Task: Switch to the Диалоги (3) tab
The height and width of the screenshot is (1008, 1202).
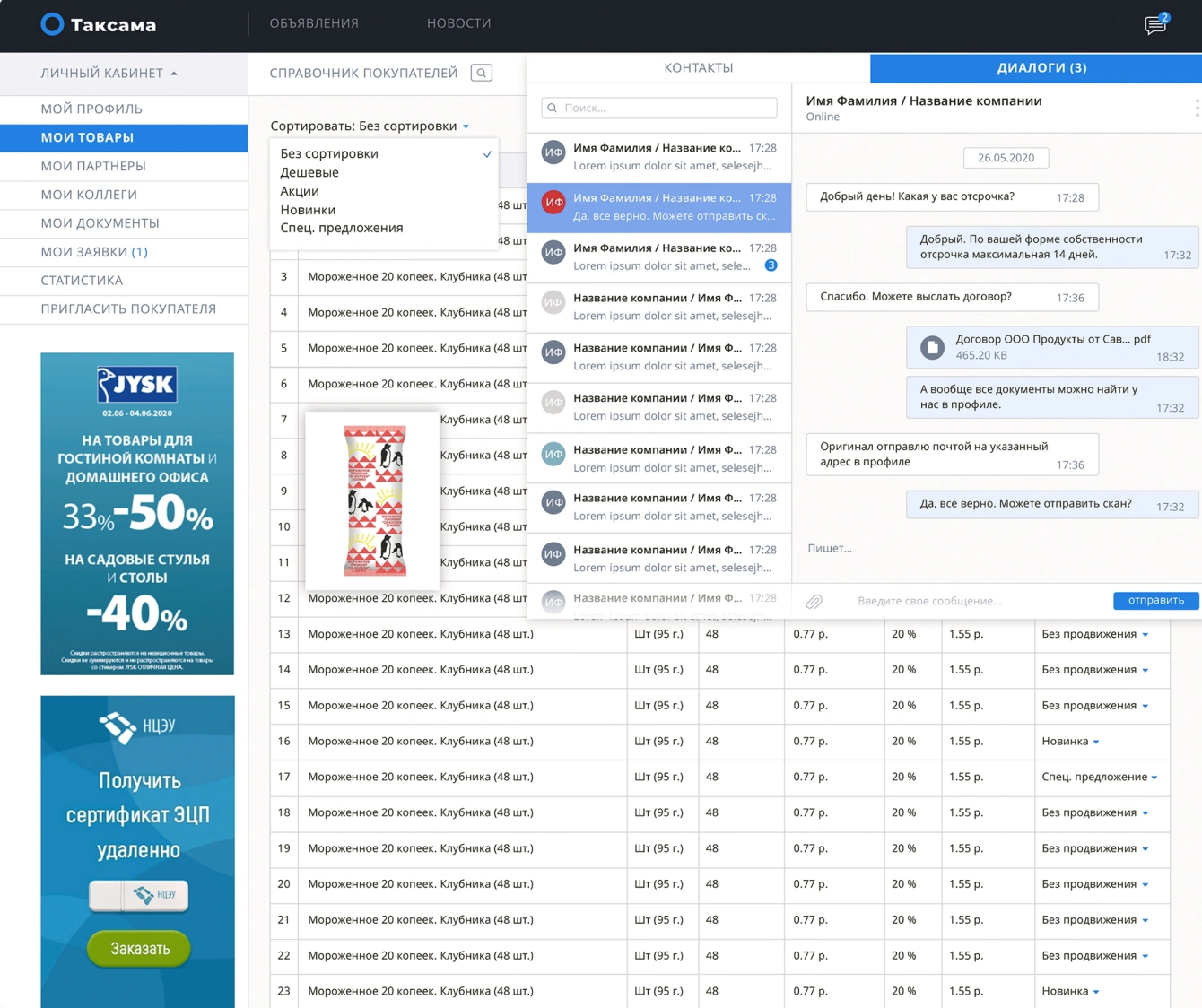Action: point(1036,68)
